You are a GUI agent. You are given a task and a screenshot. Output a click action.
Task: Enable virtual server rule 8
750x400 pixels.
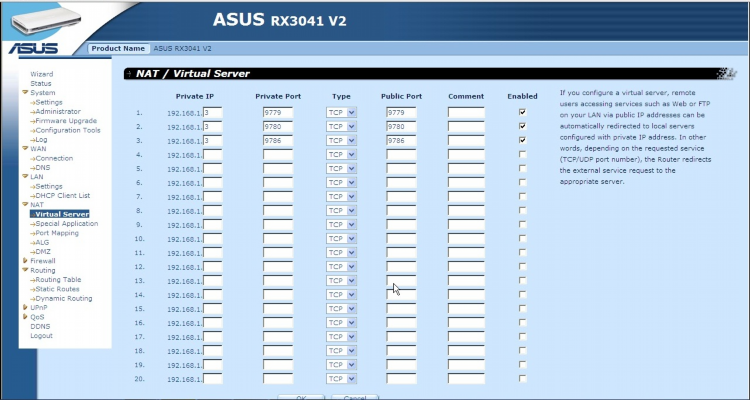pos(522,211)
